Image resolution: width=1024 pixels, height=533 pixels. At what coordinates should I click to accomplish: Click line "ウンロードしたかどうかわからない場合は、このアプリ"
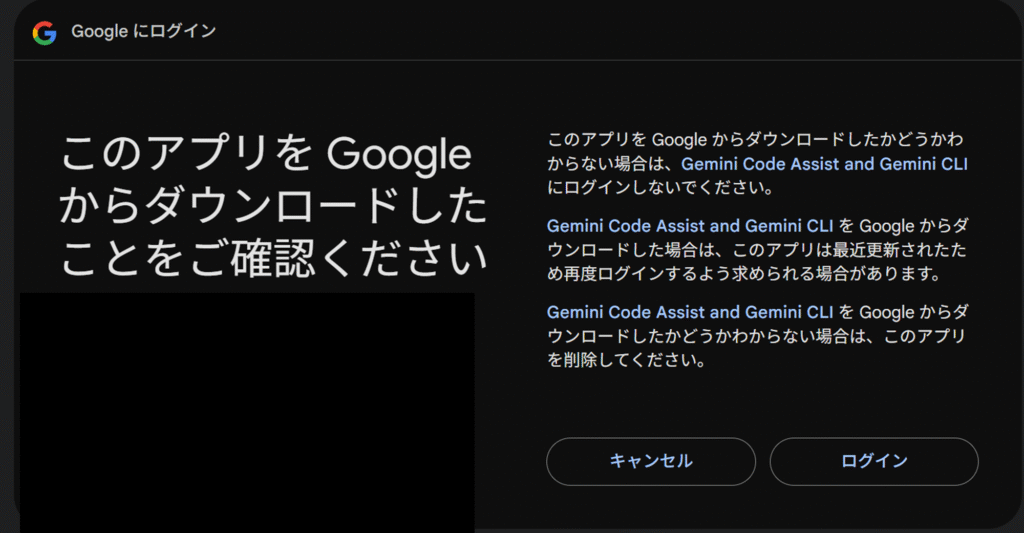click(x=756, y=336)
